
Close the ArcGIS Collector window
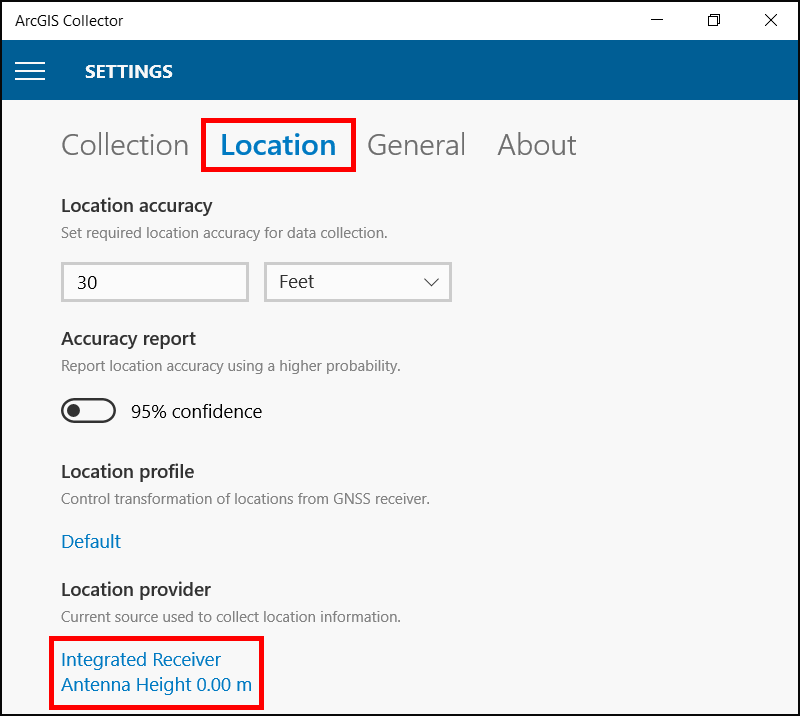770,20
